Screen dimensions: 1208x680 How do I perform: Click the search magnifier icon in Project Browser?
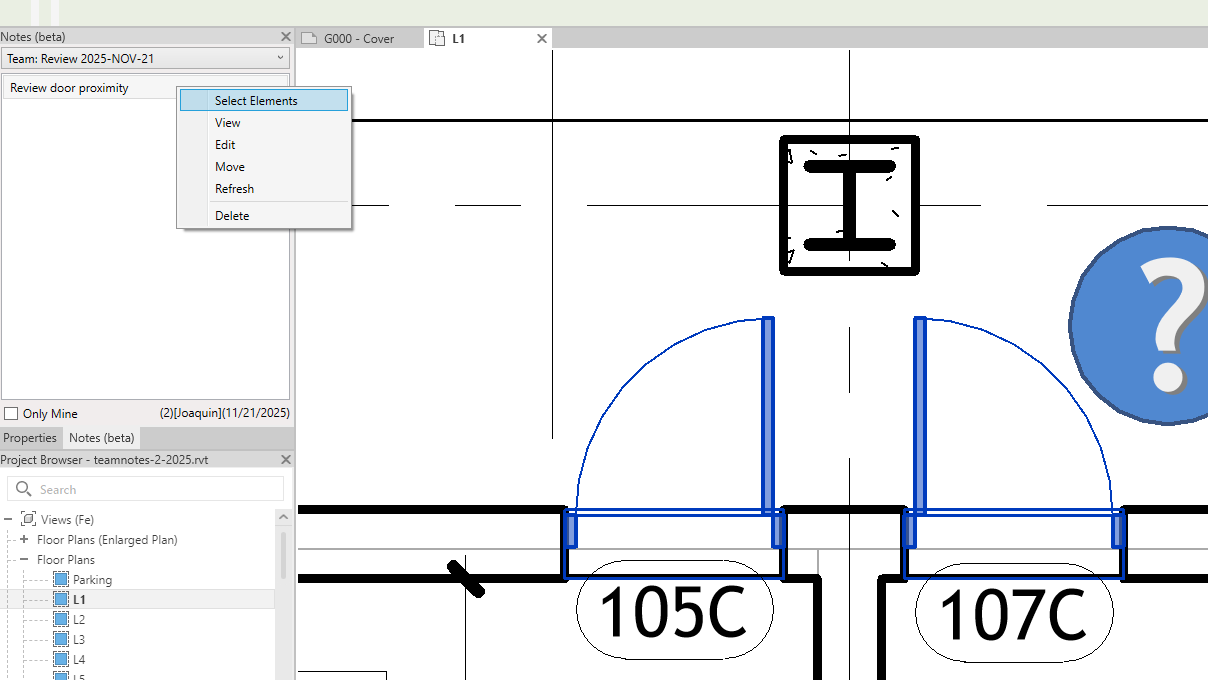pos(24,489)
